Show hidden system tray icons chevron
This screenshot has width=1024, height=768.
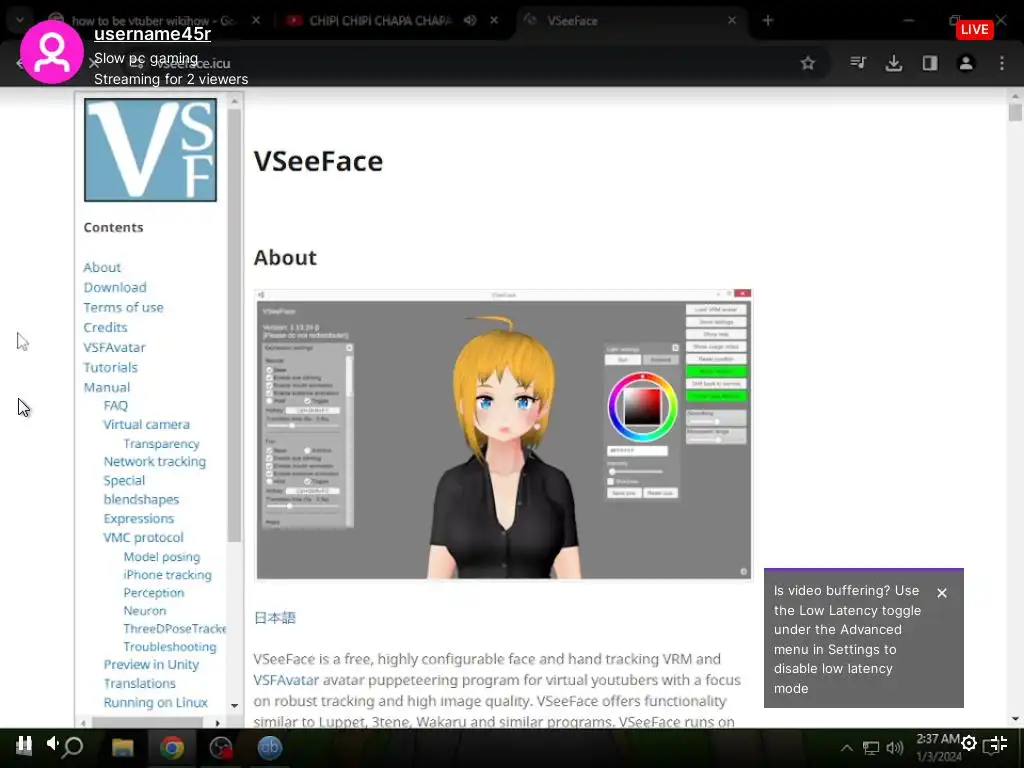[x=846, y=748]
